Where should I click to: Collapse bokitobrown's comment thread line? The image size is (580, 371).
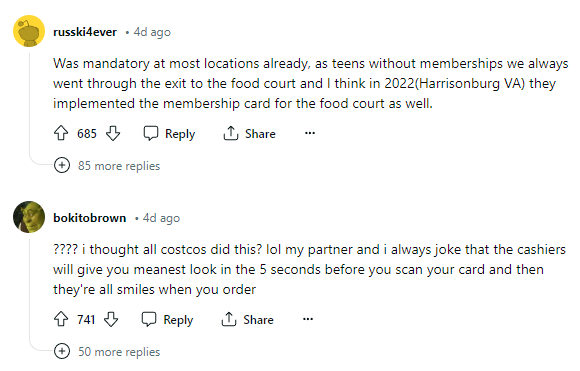tap(30, 291)
